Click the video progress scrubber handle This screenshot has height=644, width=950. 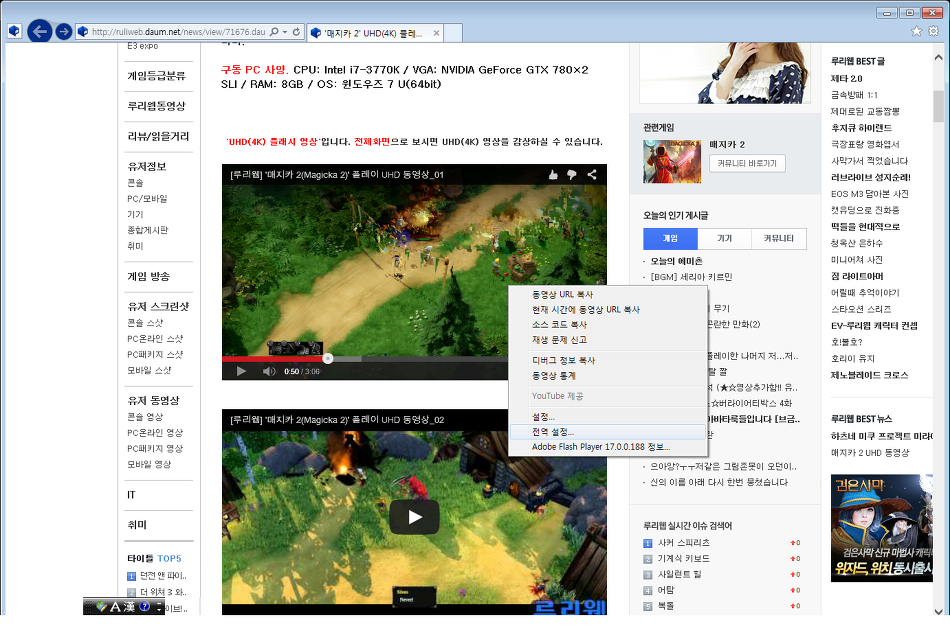(x=328, y=359)
